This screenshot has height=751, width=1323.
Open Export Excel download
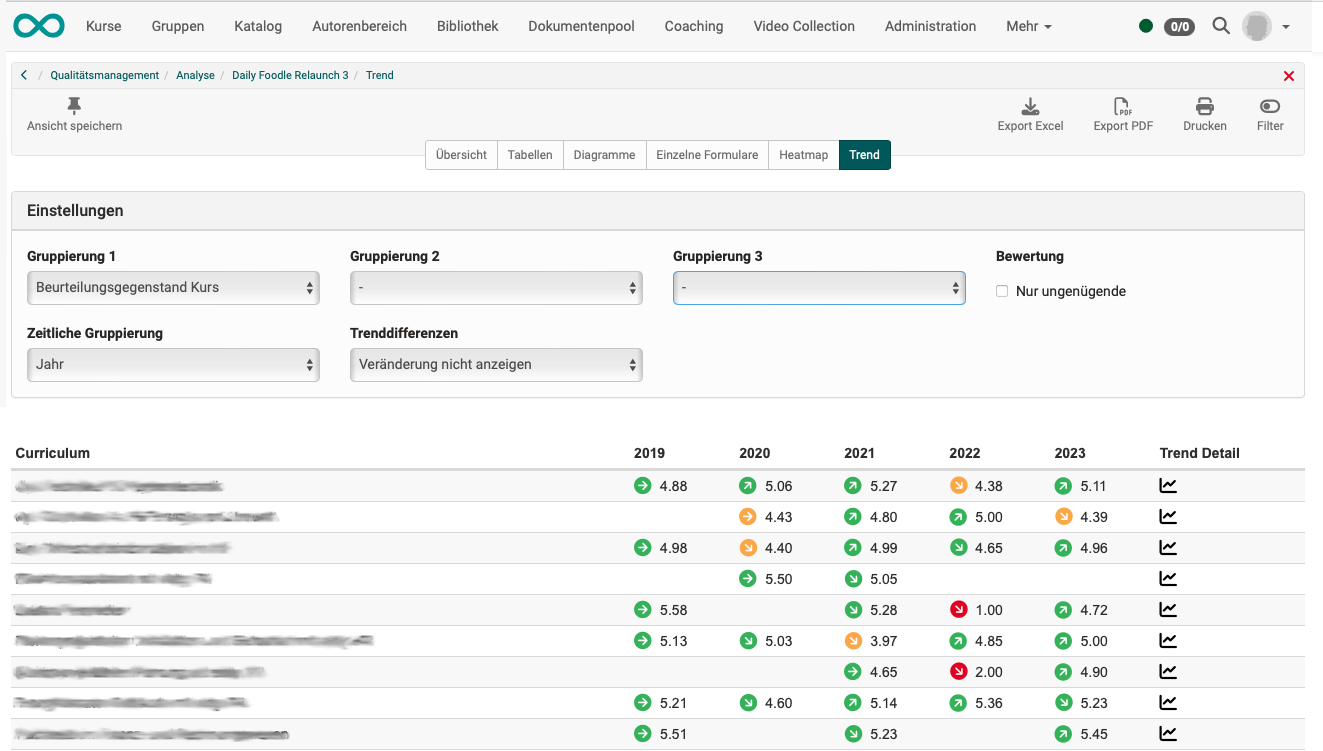1029,113
